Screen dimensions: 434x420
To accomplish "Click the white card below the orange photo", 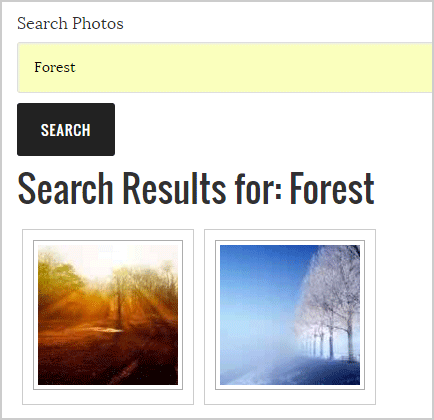I will pos(108,397).
